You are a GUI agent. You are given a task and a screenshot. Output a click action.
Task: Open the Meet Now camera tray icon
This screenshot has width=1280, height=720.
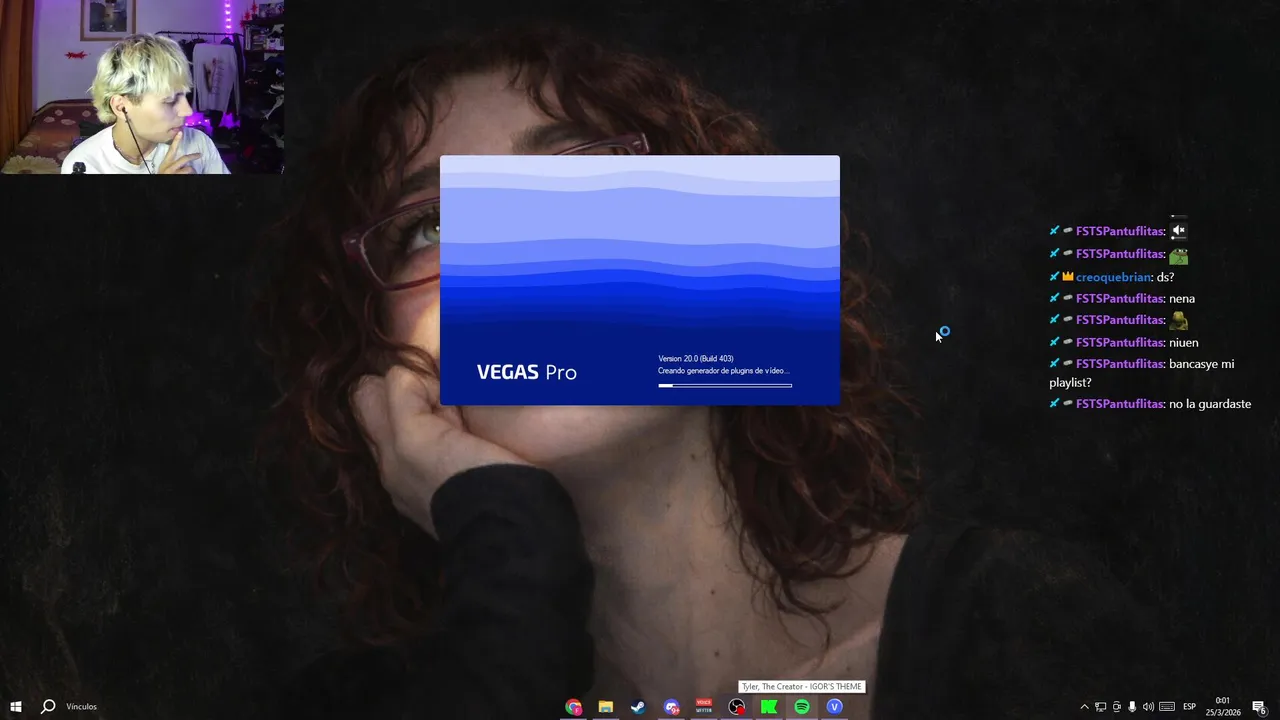pyautogui.click(x=1116, y=707)
